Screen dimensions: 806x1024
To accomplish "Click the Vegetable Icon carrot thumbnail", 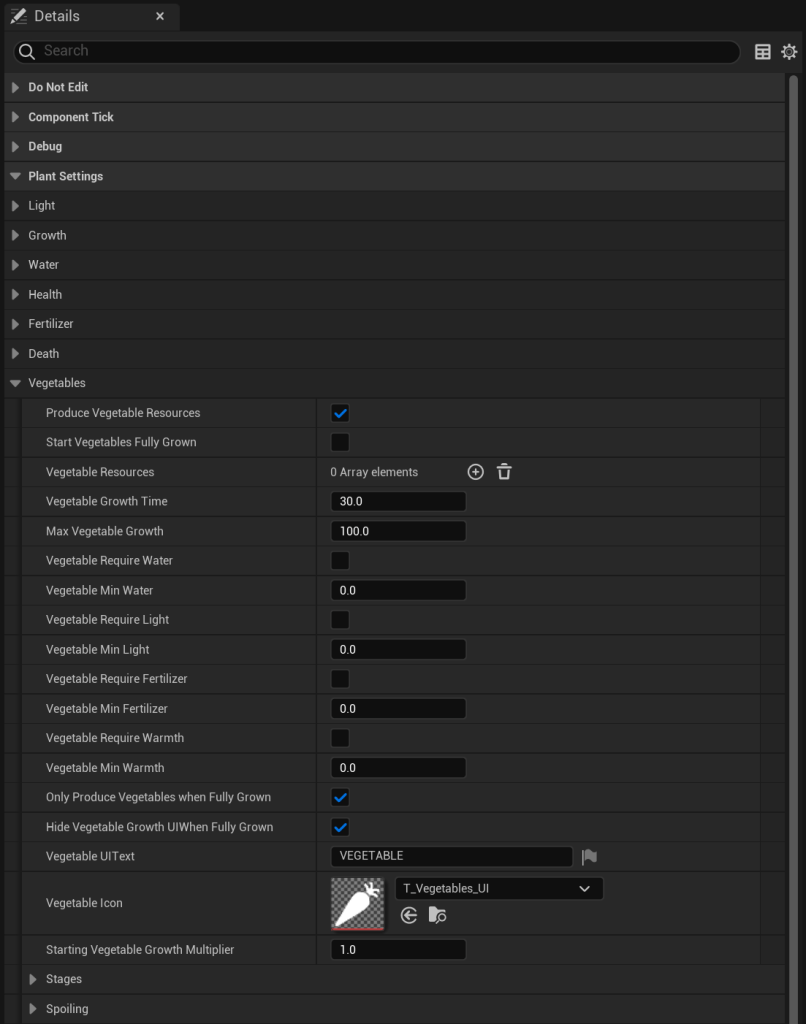I will [x=357, y=903].
